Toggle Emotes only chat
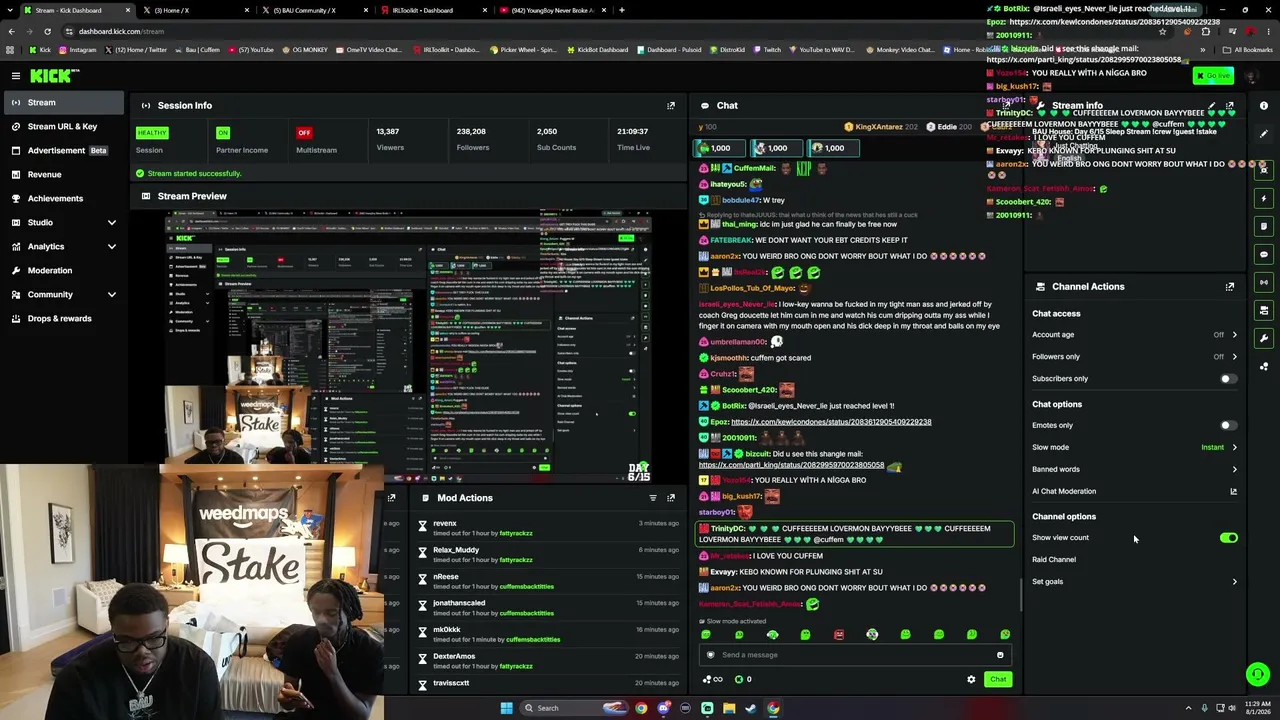The width and height of the screenshot is (1280, 720). (x=1228, y=425)
